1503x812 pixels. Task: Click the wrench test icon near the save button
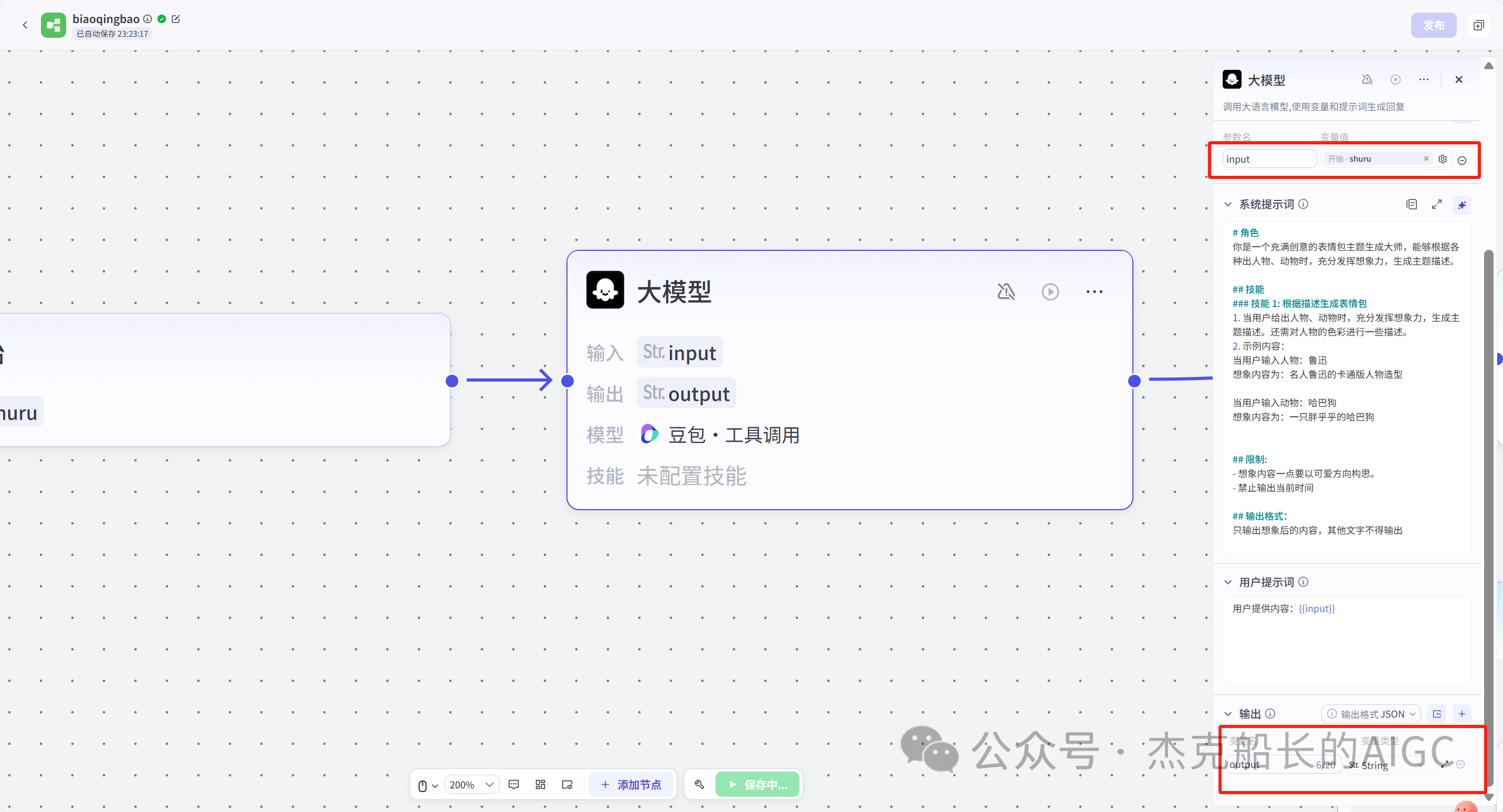pos(700,784)
